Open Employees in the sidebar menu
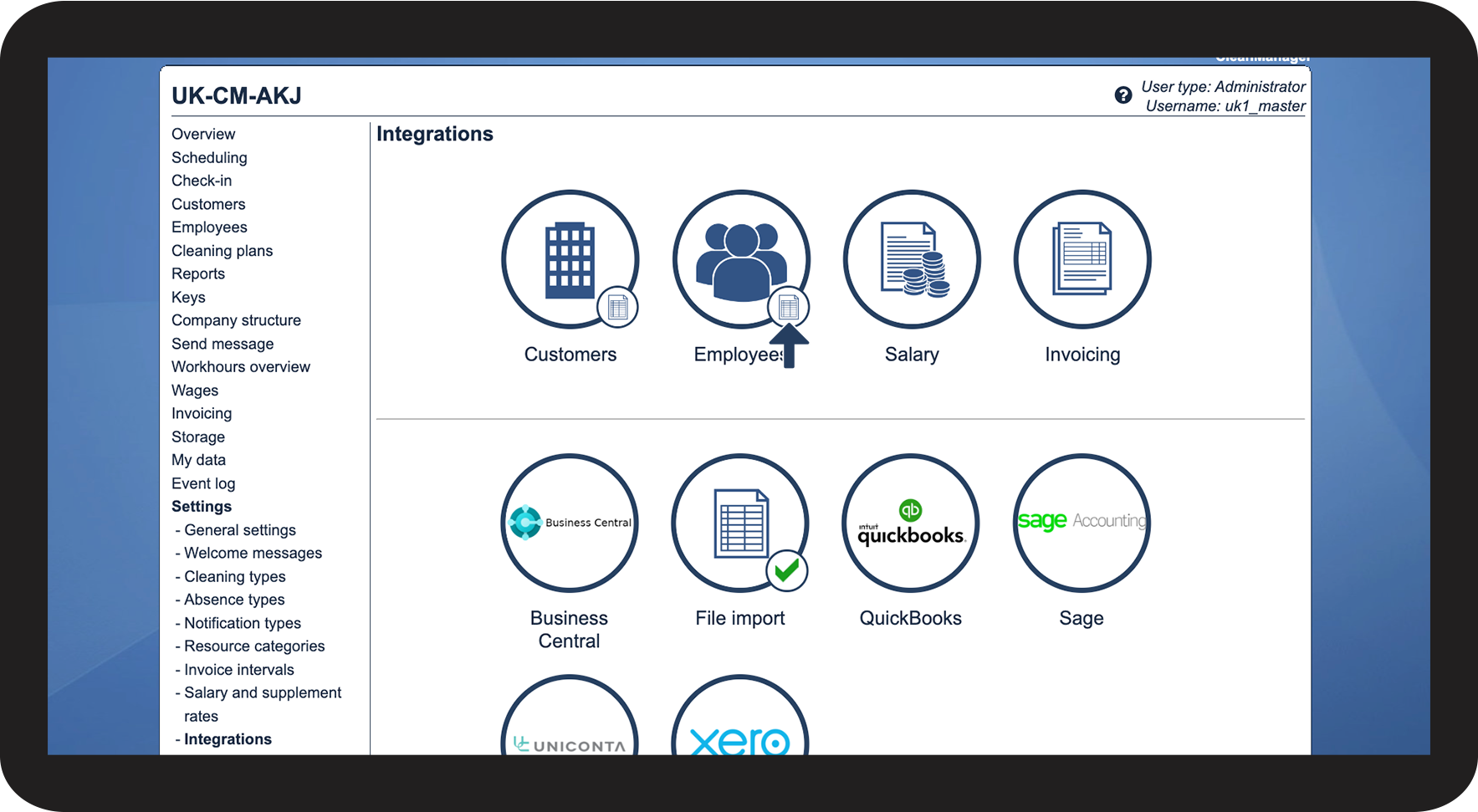 (x=209, y=227)
